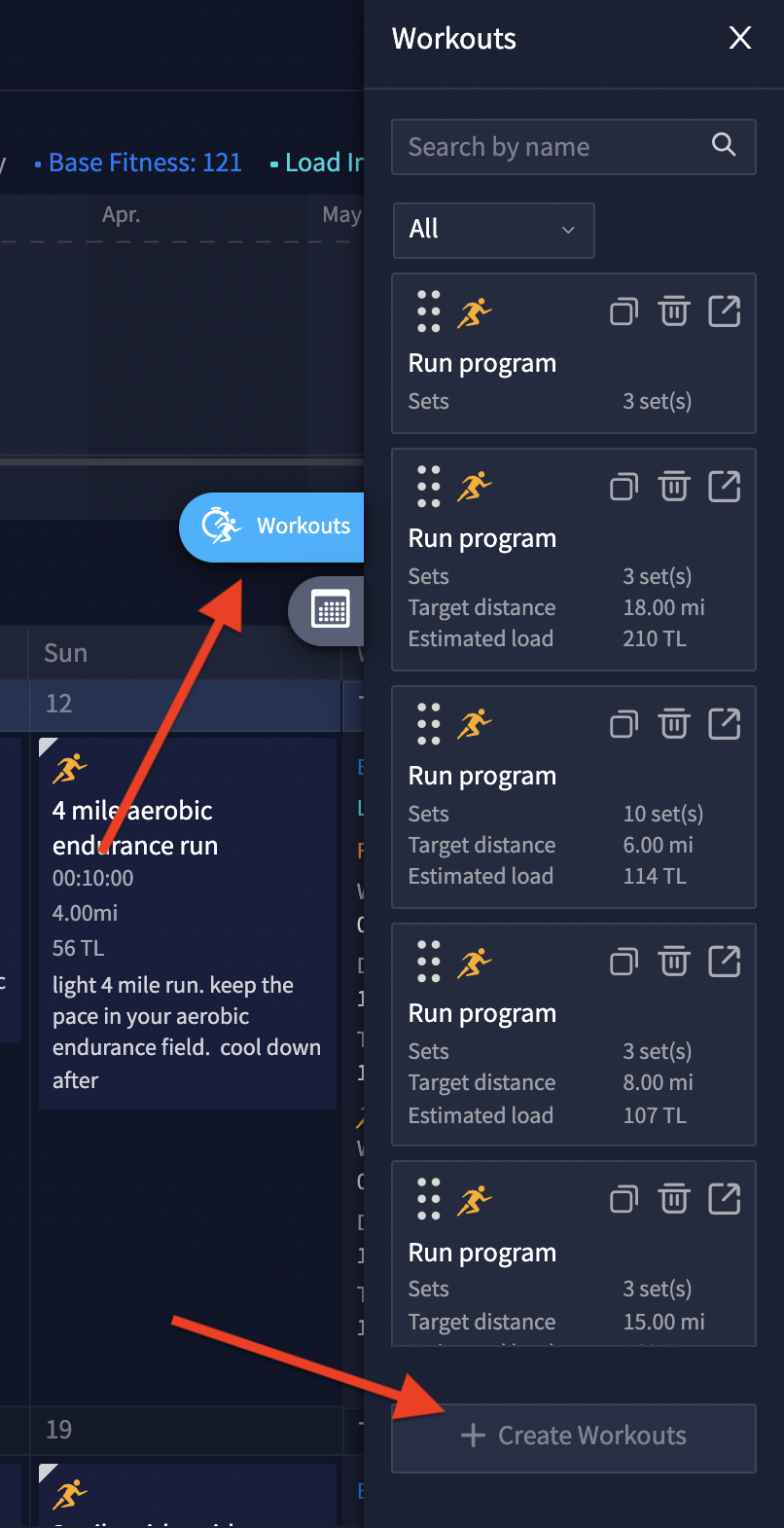This screenshot has height=1528, width=784.
Task: Open the first Run program in new window
Action: (724, 312)
